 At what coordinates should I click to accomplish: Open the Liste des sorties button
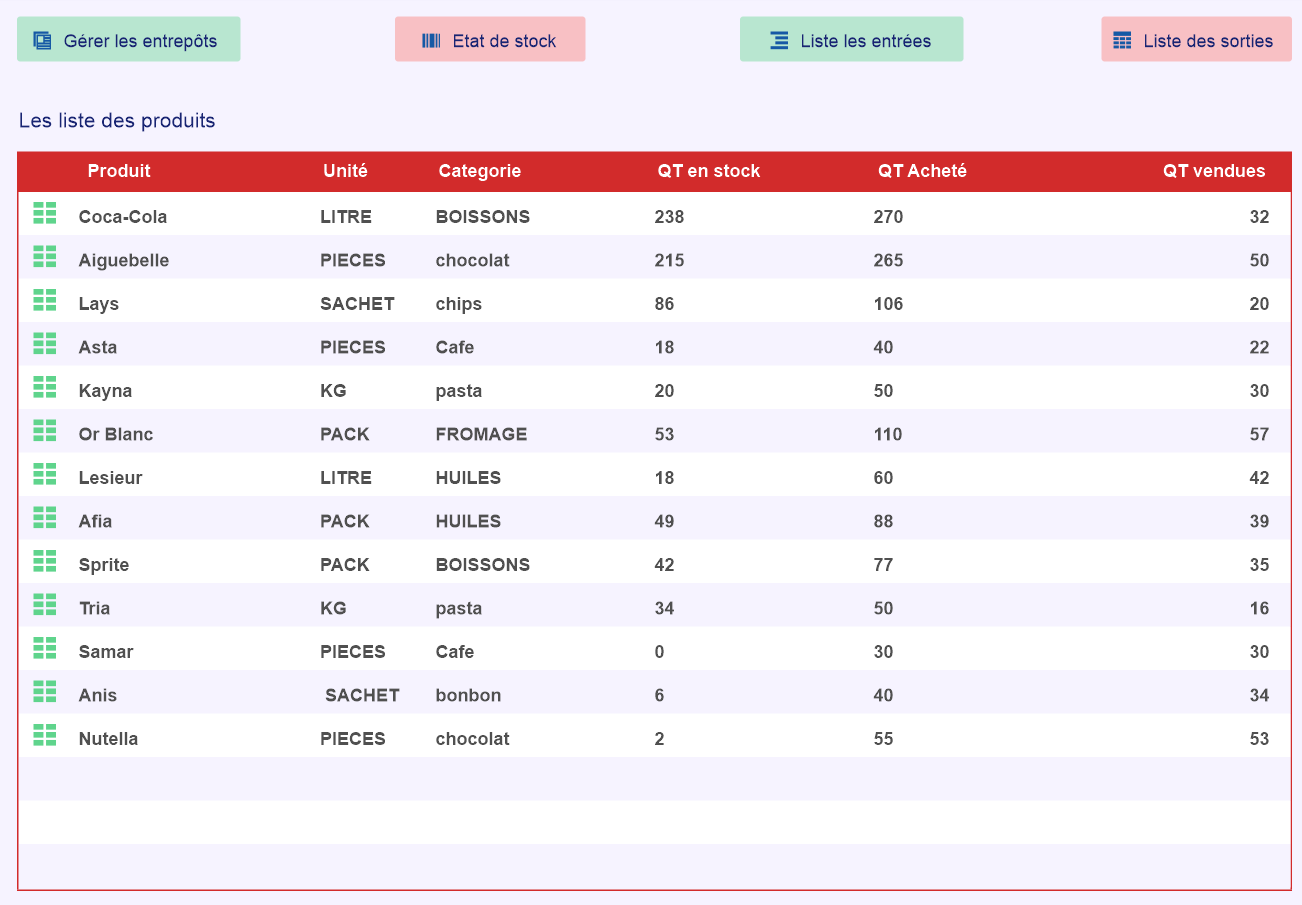1197,39
